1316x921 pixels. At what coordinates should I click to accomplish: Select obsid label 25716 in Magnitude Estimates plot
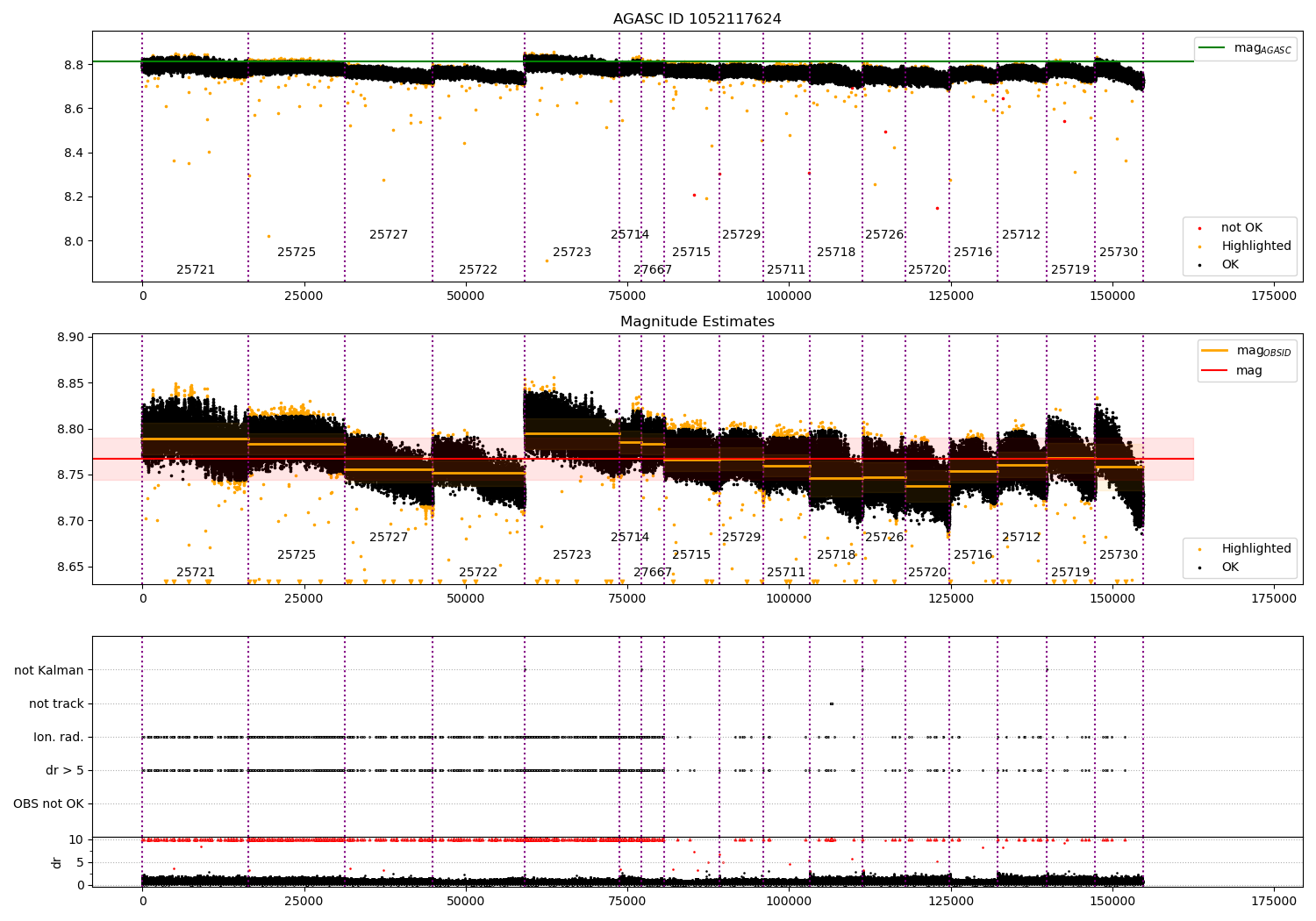tap(973, 555)
